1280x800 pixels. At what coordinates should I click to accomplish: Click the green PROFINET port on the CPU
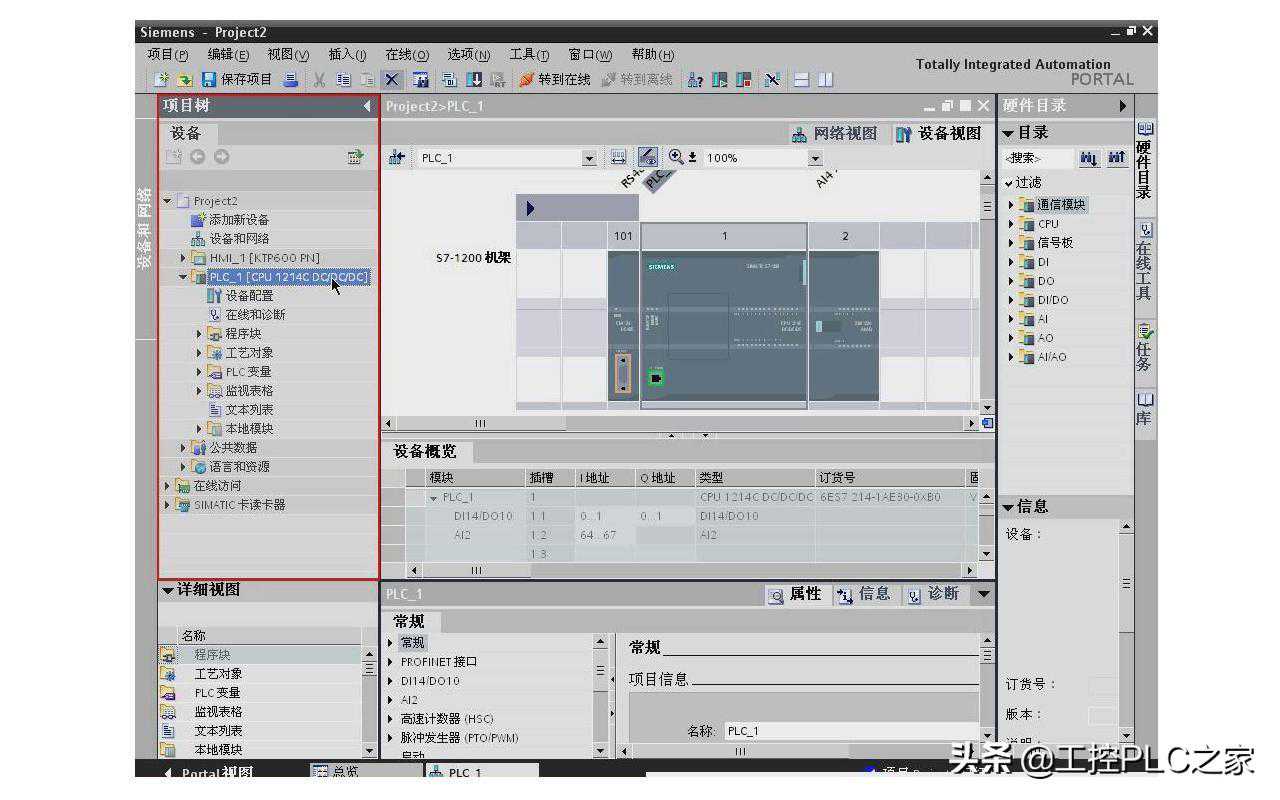(656, 377)
